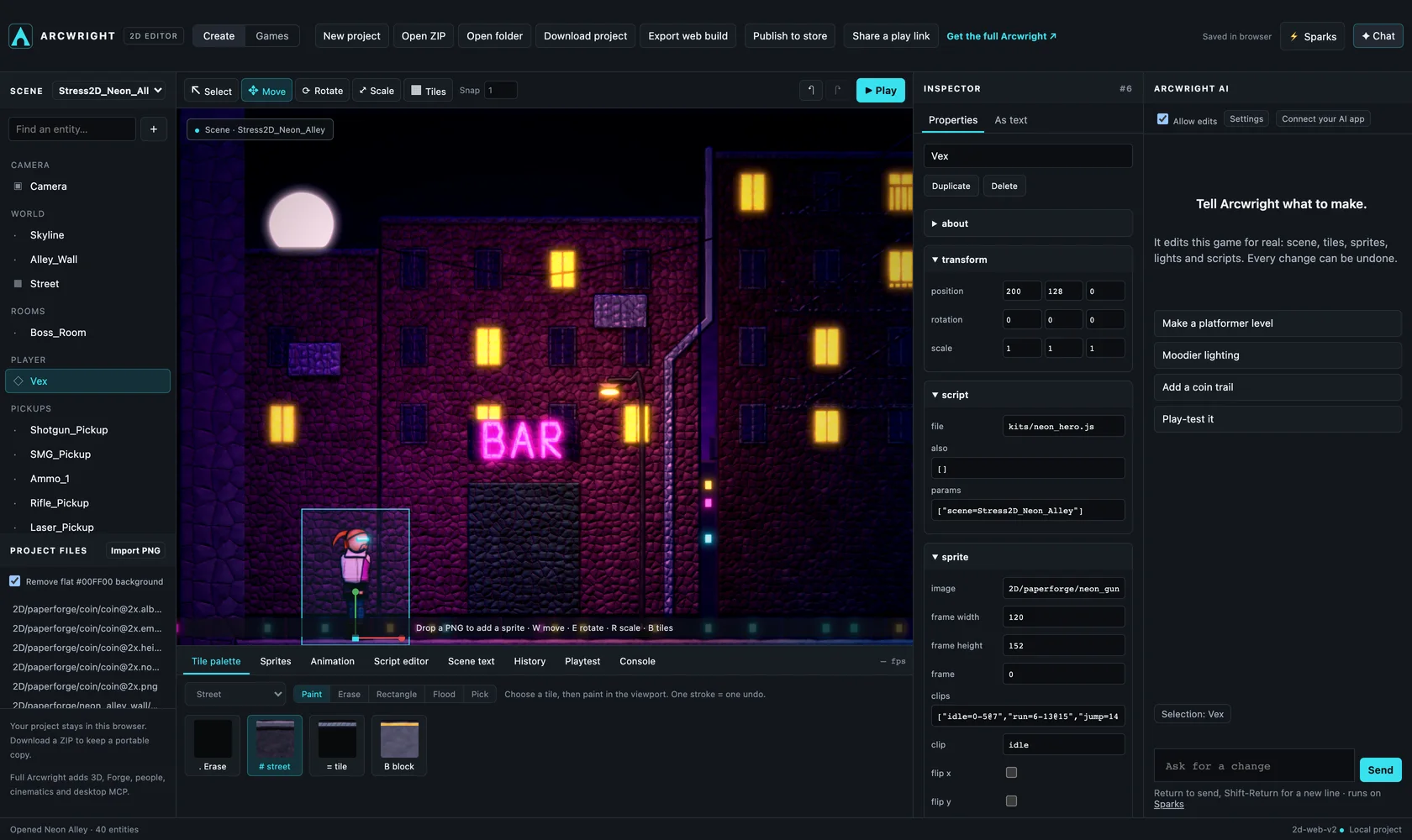Switch to the Tiles tool
This screenshot has height=840, width=1412.
(429, 91)
